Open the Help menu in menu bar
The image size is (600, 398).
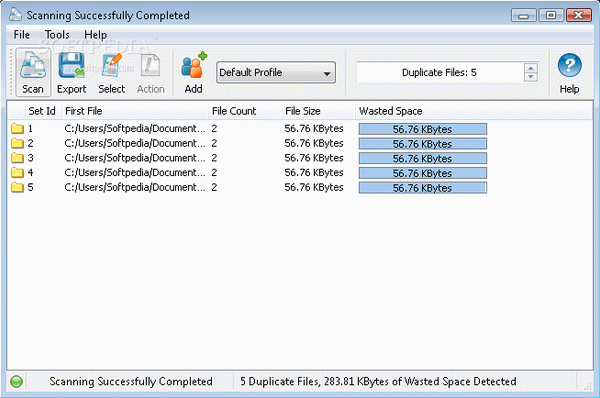[95, 35]
